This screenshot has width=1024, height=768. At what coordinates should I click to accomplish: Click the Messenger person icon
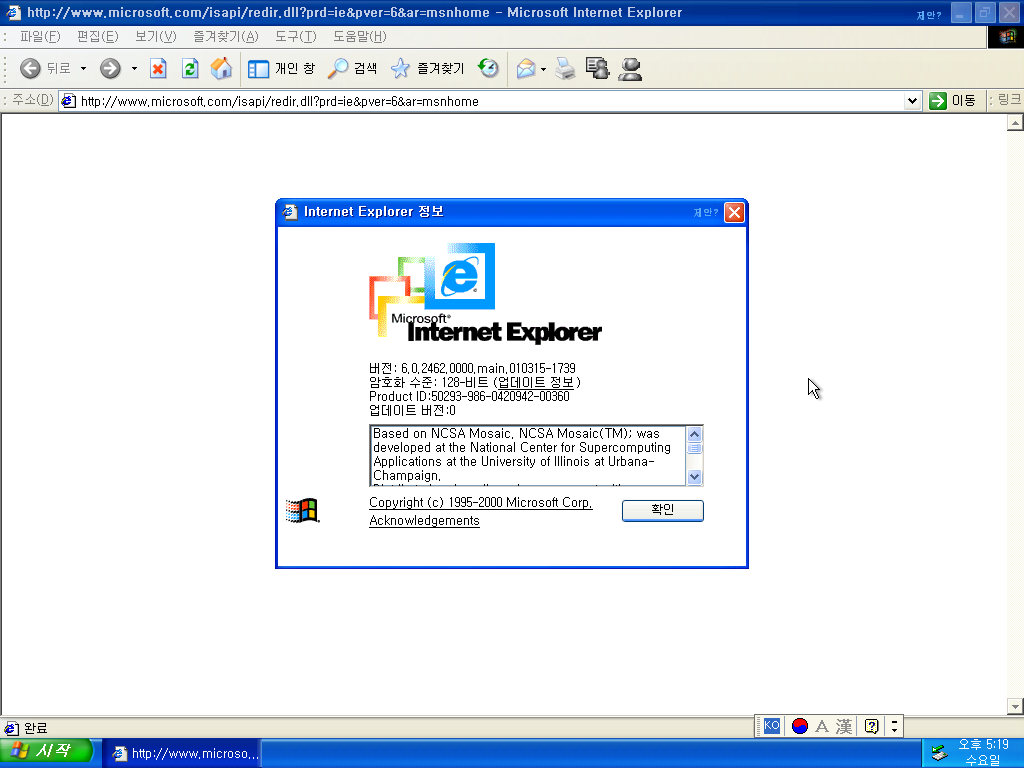click(630, 69)
